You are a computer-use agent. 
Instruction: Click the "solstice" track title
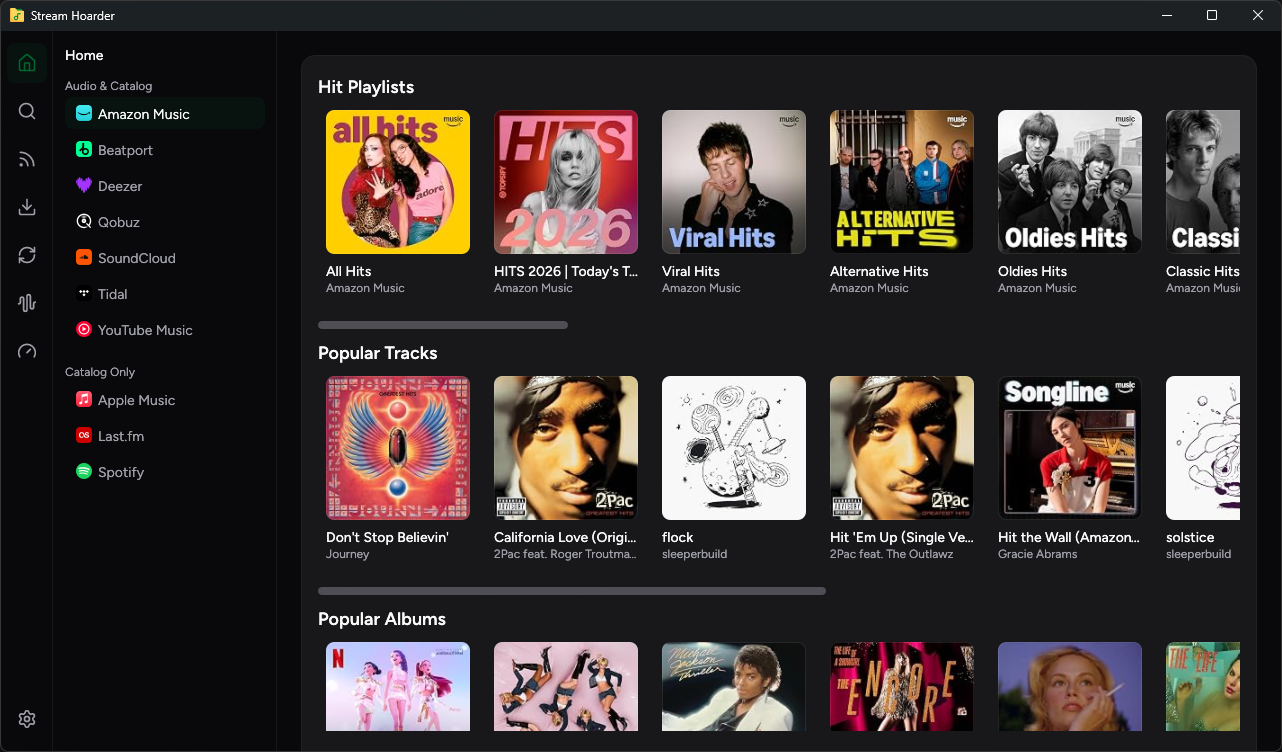[1190, 537]
